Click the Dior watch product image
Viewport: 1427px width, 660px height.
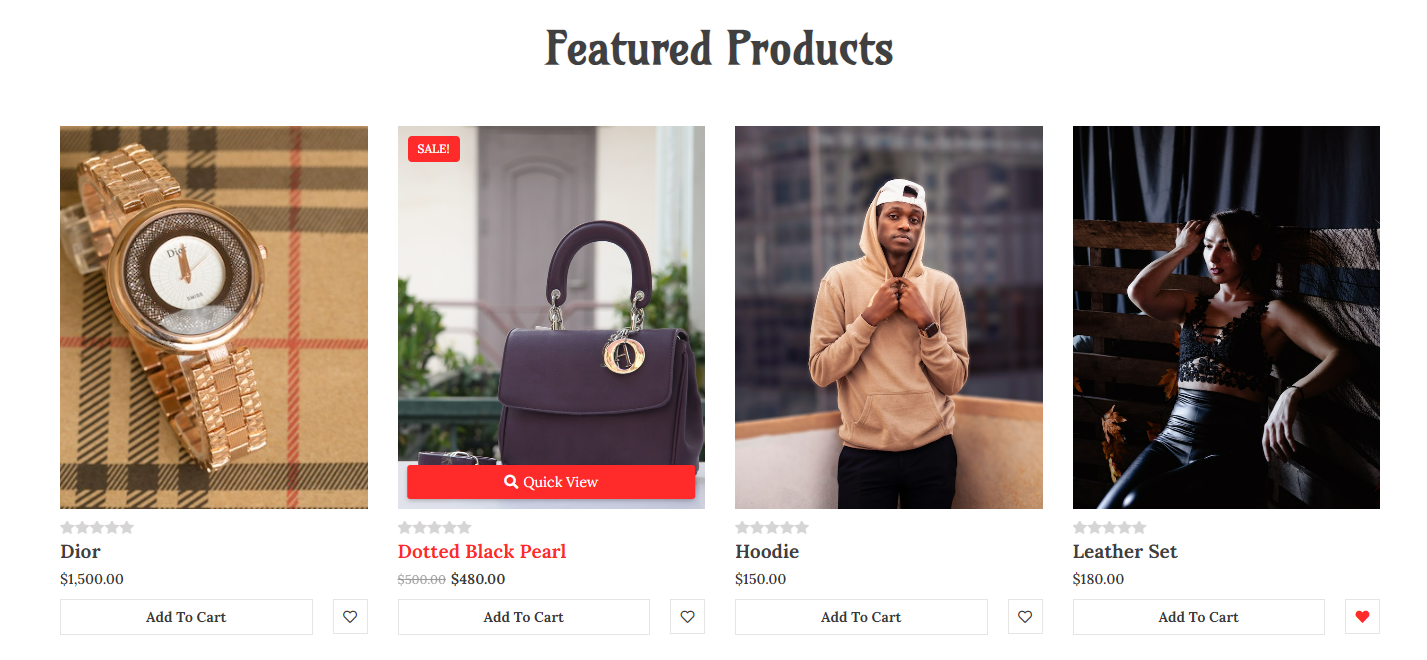click(x=214, y=317)
